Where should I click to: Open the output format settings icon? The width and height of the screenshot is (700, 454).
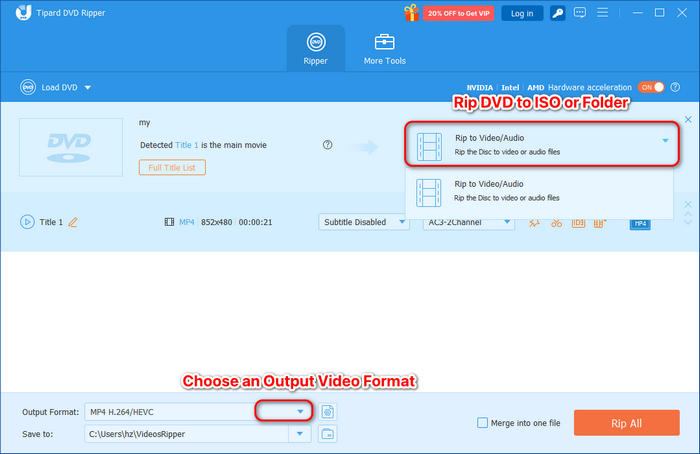(x=328, y=411)
